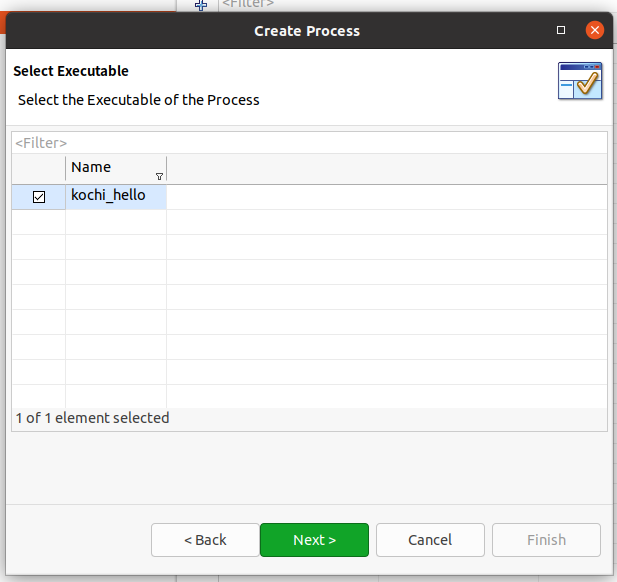Click the blank header above the checkbox column
Image resolution: width=617 pixels, height=582 pixels.
pos(39,168)
